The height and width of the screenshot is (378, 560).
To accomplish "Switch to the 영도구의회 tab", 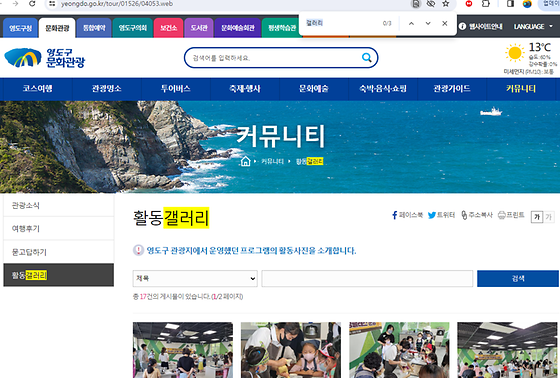I will point(132,28).
